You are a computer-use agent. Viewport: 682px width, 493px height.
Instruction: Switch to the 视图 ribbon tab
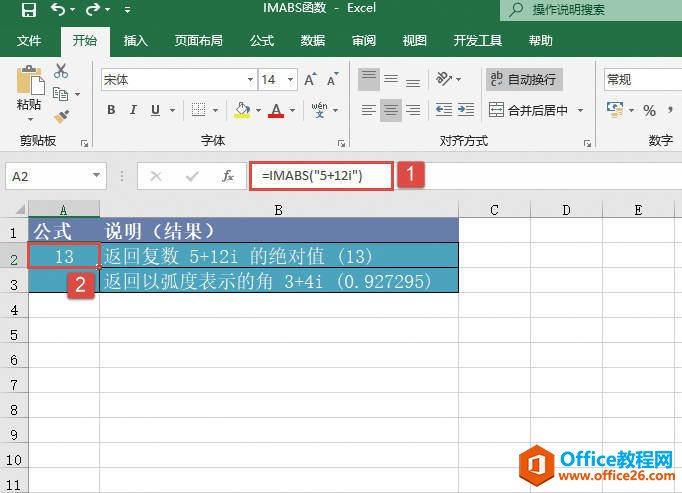(x=415, y=41)
